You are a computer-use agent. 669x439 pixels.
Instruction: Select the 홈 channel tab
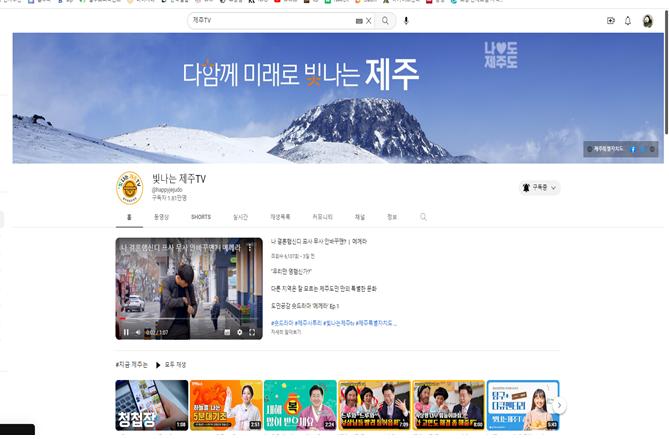[129, 217]
